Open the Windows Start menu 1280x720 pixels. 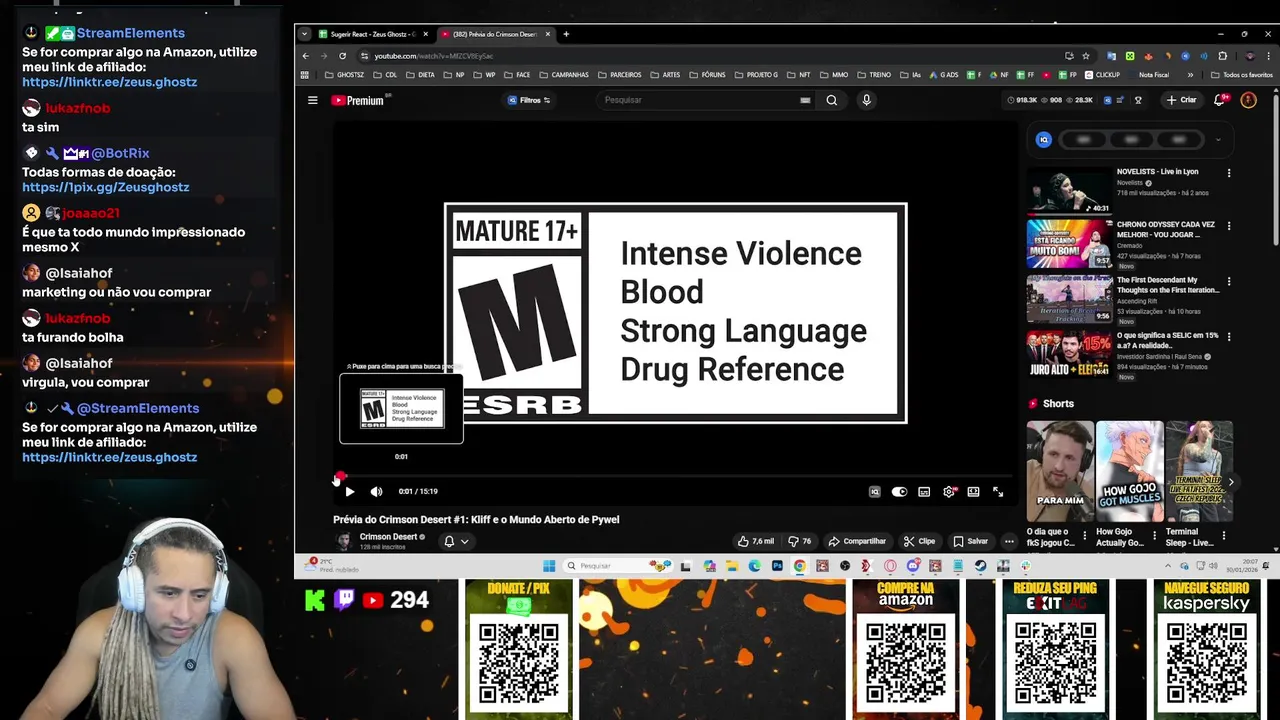point(548,566)
